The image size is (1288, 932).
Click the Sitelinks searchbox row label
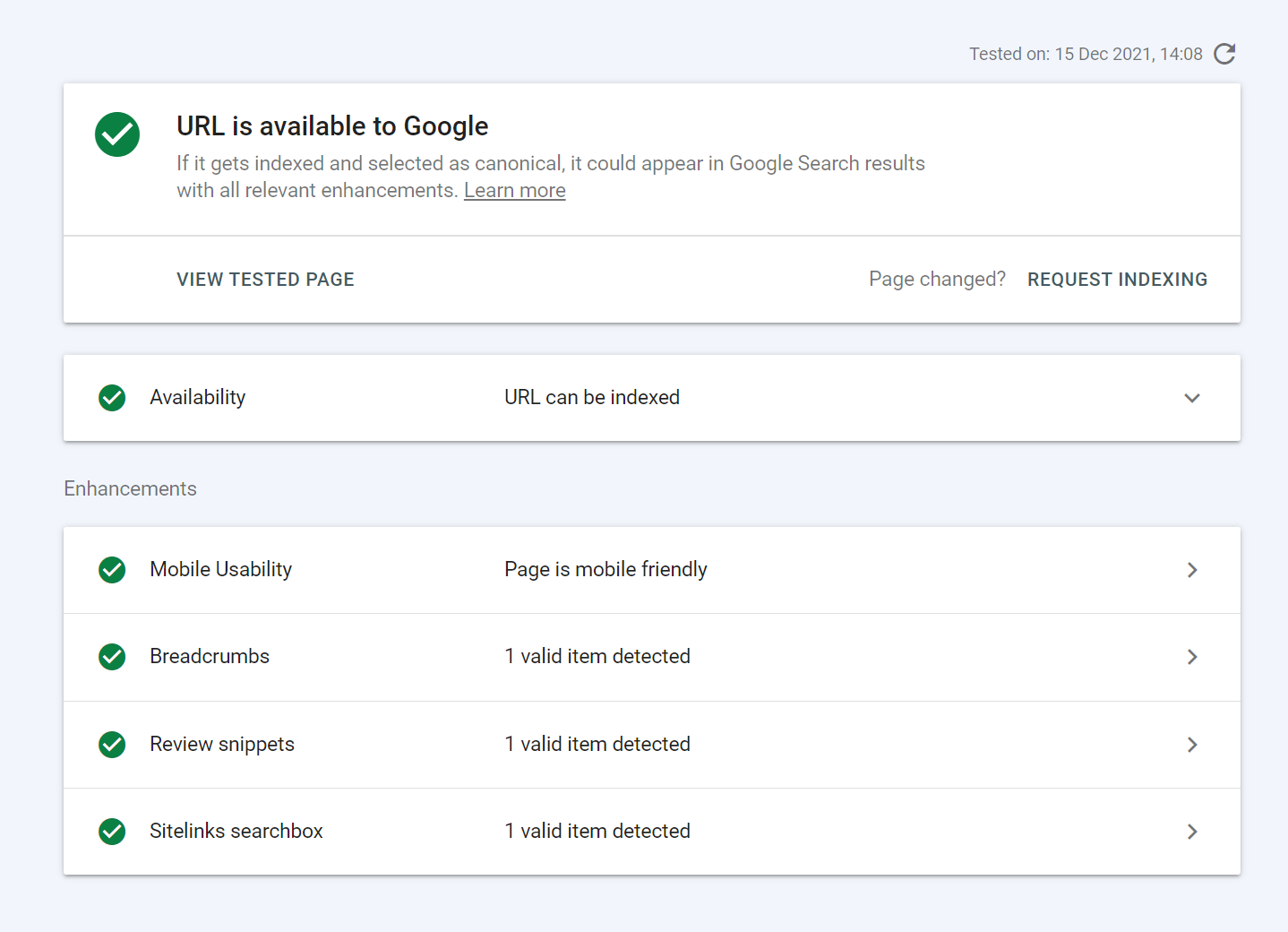click(x=236, y=832)
